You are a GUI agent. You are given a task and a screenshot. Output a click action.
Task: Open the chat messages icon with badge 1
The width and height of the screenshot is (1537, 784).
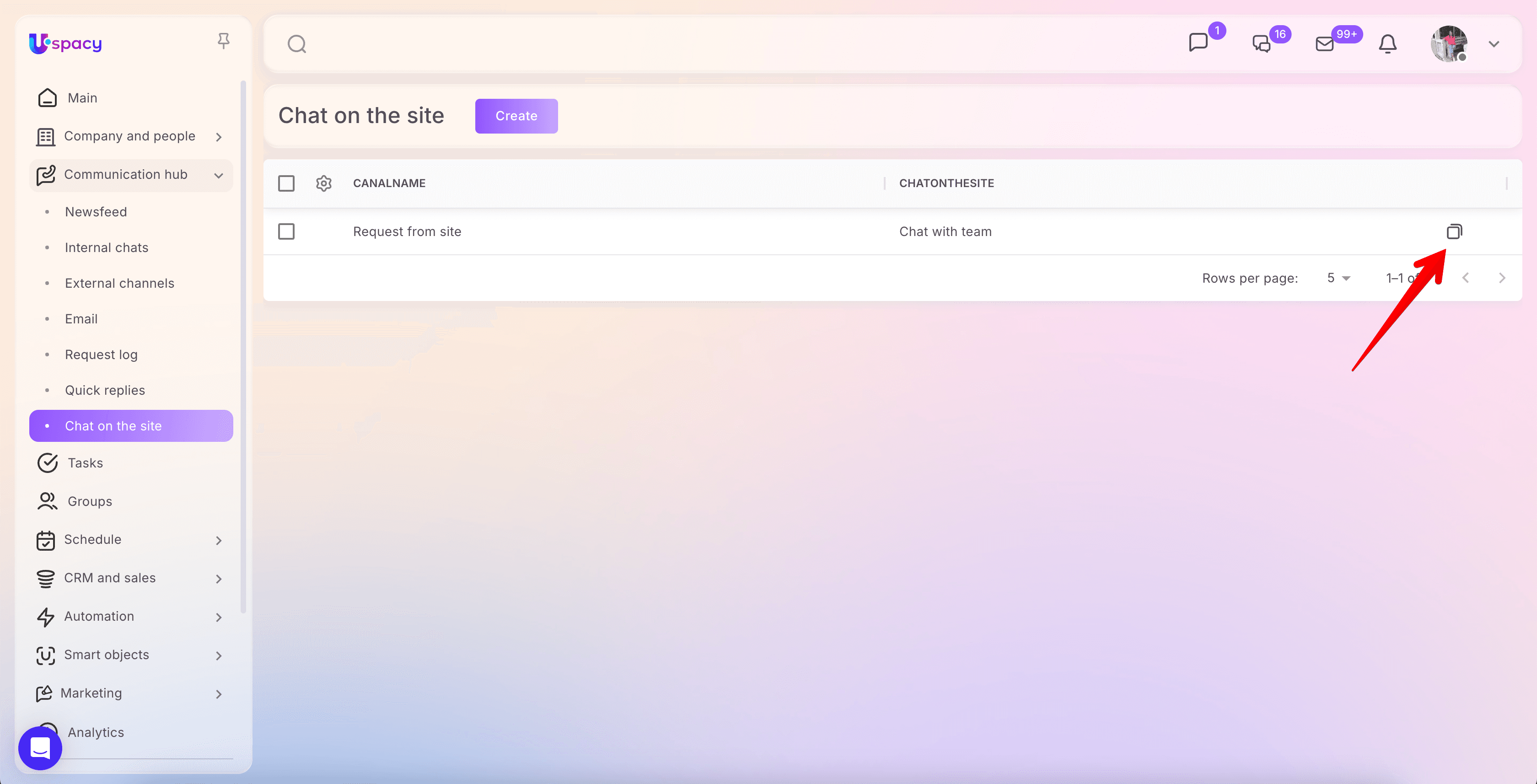[1198, 43]
